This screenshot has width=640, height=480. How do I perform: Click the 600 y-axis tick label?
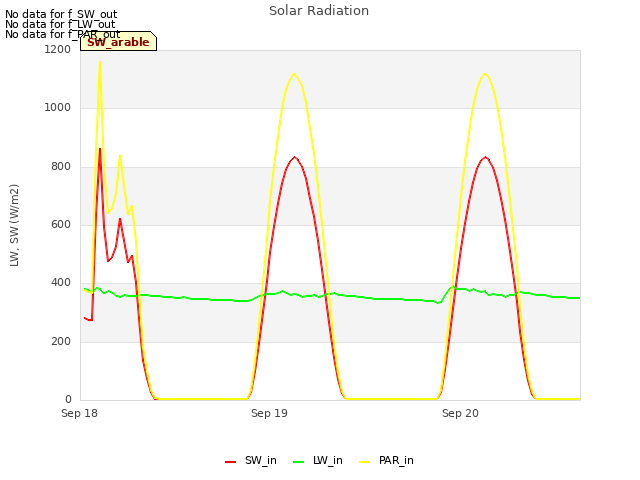click(x=61, y=224)
